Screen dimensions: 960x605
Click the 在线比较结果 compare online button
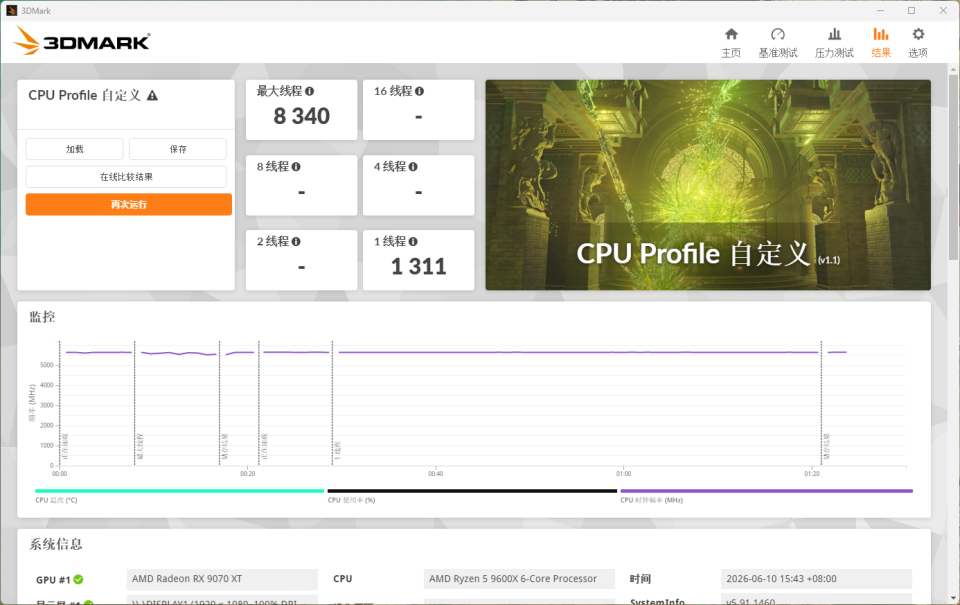point(126,177)
